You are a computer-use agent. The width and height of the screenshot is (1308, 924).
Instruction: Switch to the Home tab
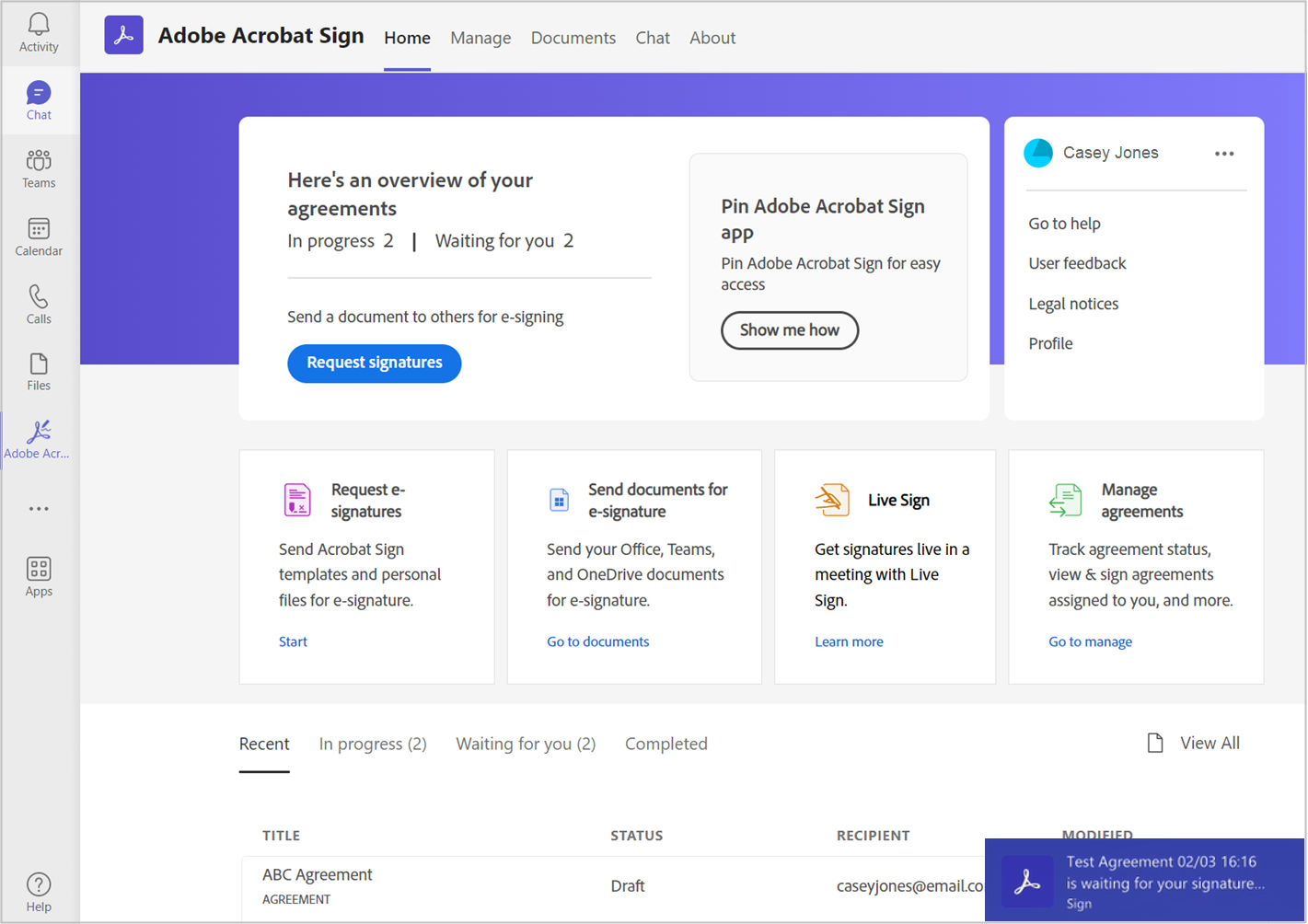pyautogui.click(x=407, y=38)
